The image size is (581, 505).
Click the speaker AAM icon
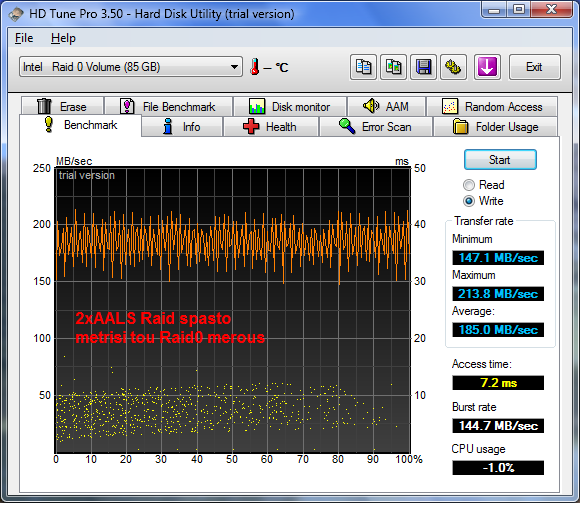click(371, 106)
